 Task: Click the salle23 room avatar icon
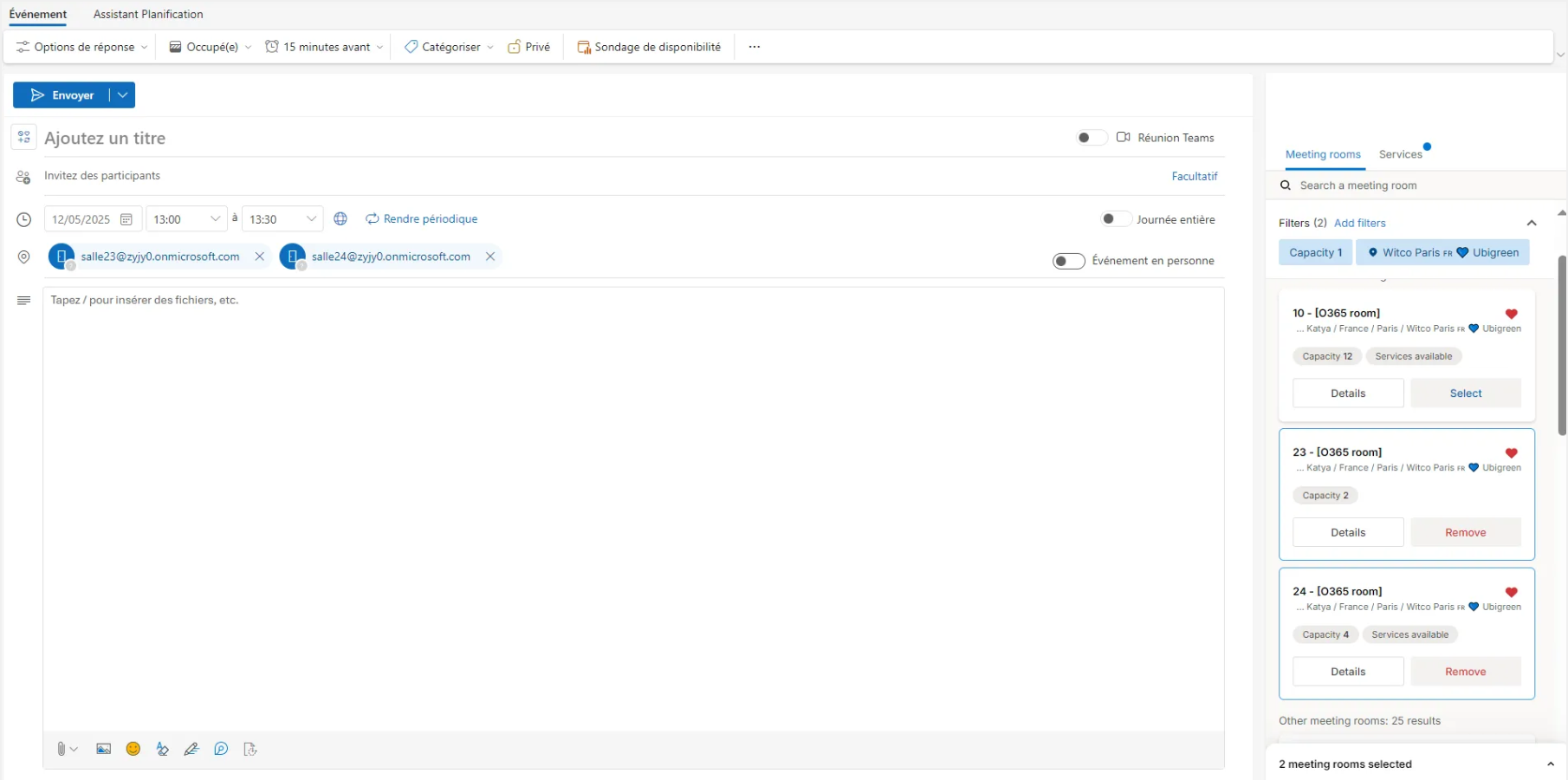pyautogui.click(x=62, y=257)
